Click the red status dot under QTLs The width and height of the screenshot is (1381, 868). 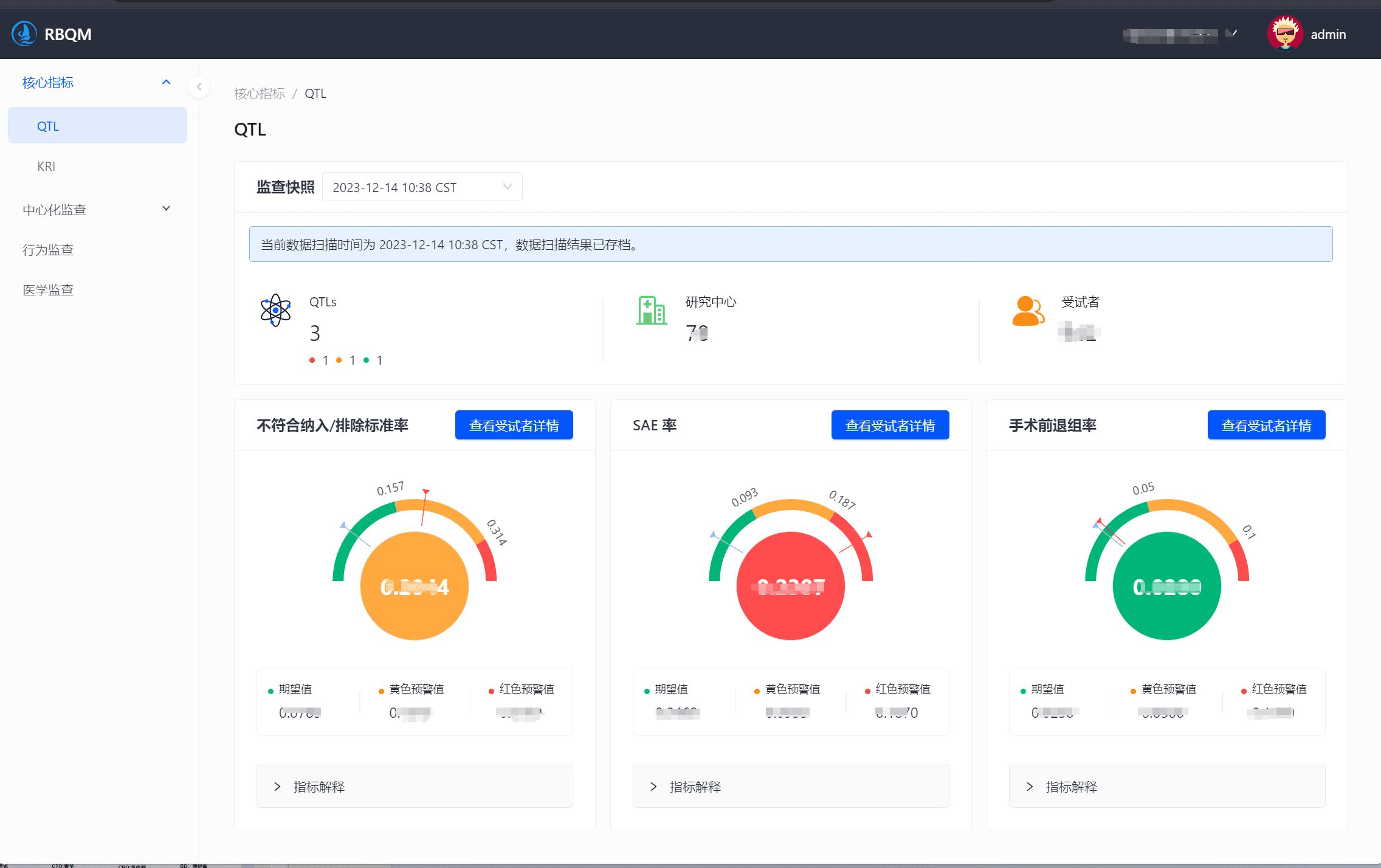[x=312, y=360]
